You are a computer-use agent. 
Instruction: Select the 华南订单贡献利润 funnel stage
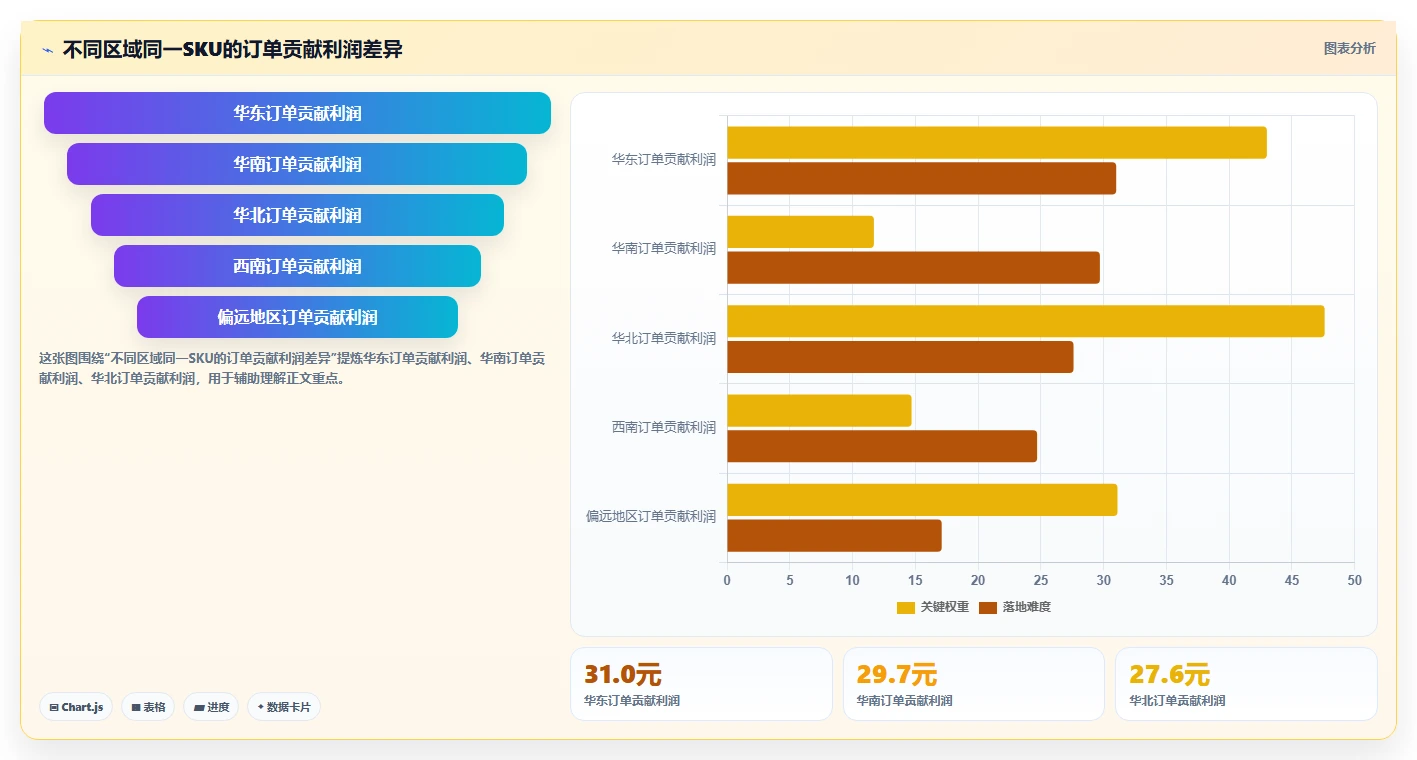297,164
